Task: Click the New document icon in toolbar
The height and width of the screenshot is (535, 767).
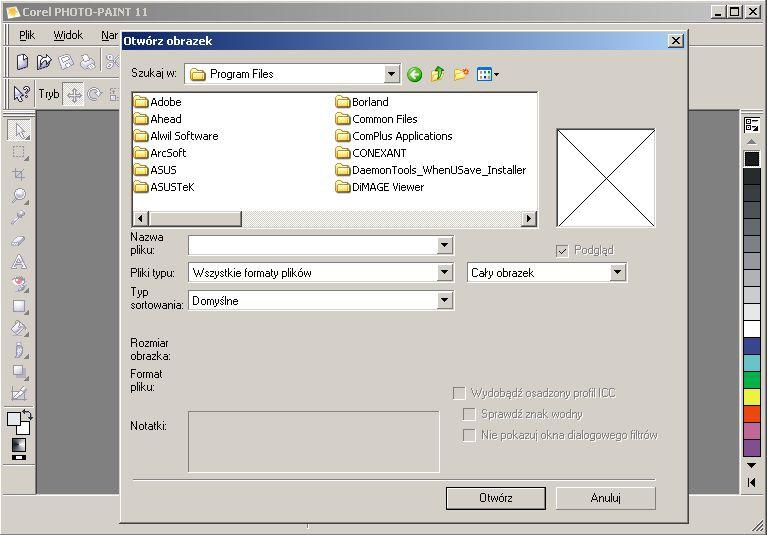Action: 22,62
